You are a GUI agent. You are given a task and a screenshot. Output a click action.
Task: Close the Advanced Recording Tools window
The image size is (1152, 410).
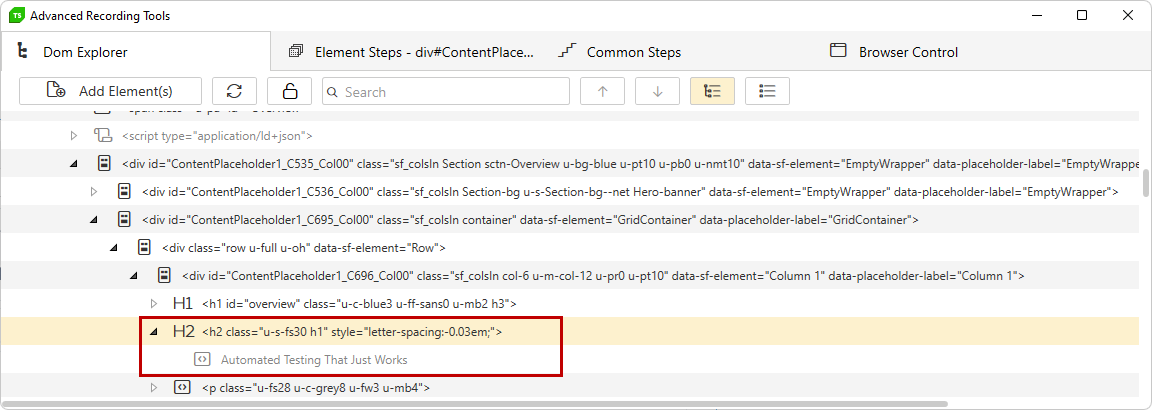(1126, 15)
